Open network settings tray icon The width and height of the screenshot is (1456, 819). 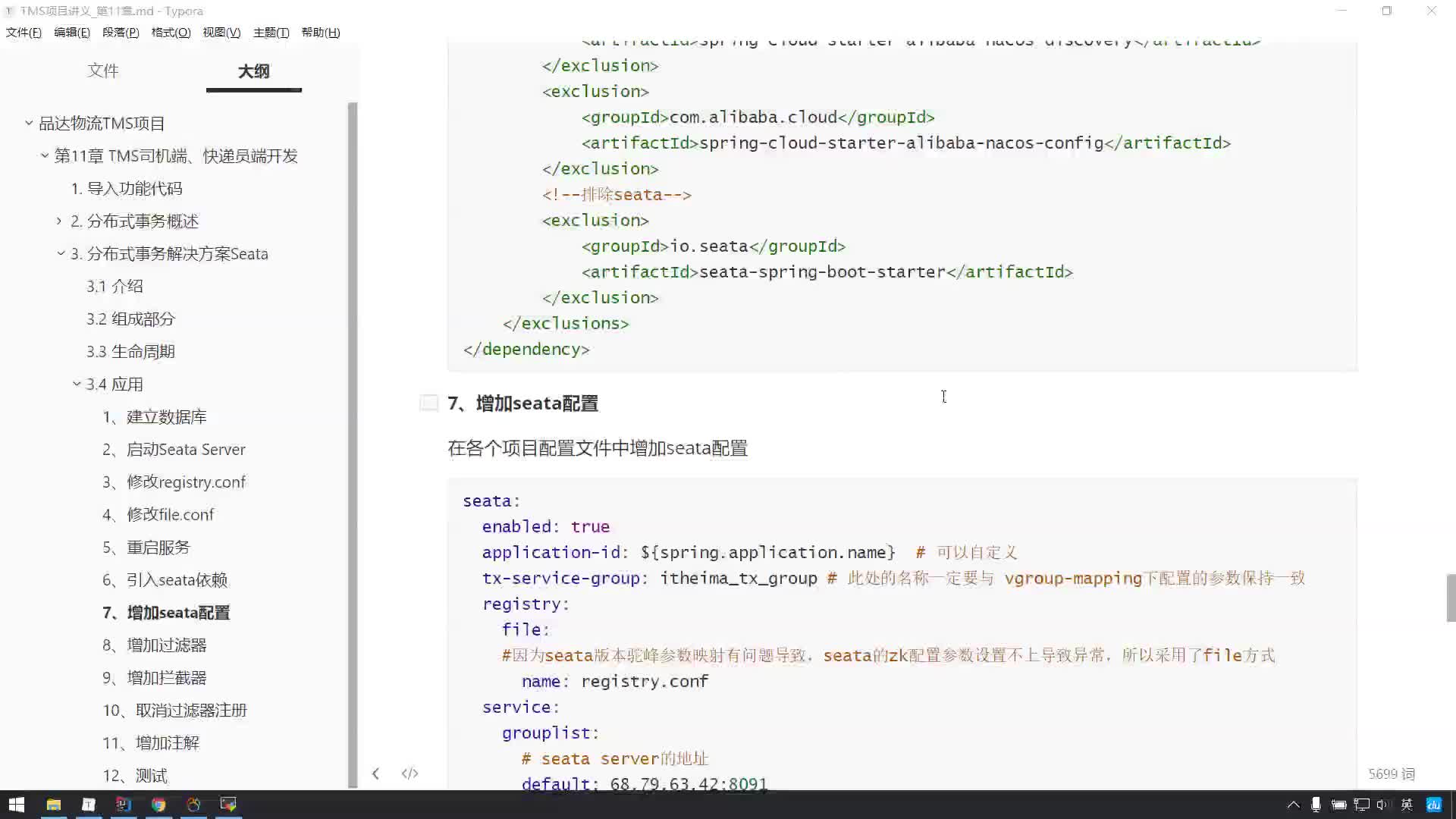click(1362, 805)
